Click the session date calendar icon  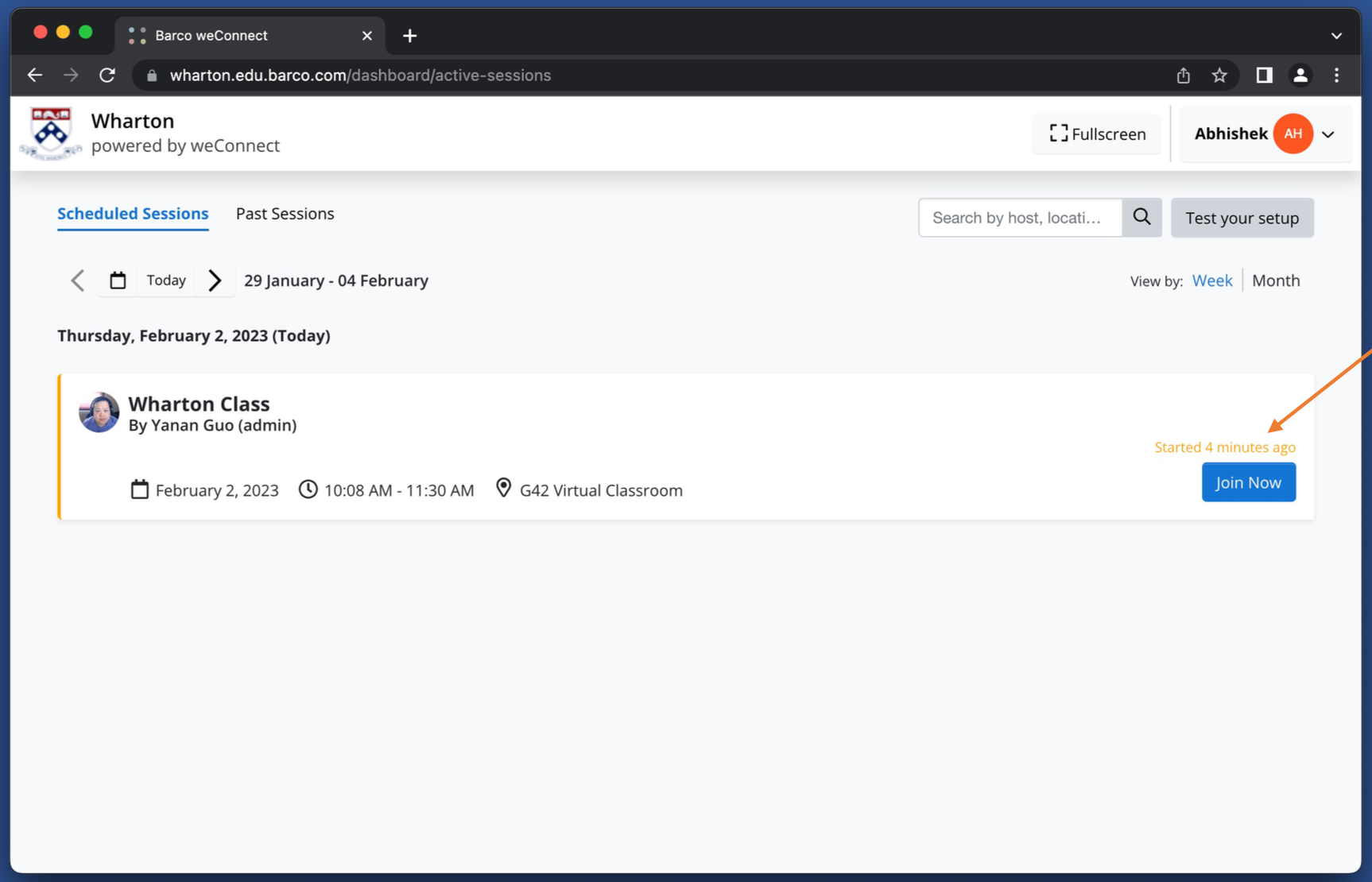[x=140, y=489]
